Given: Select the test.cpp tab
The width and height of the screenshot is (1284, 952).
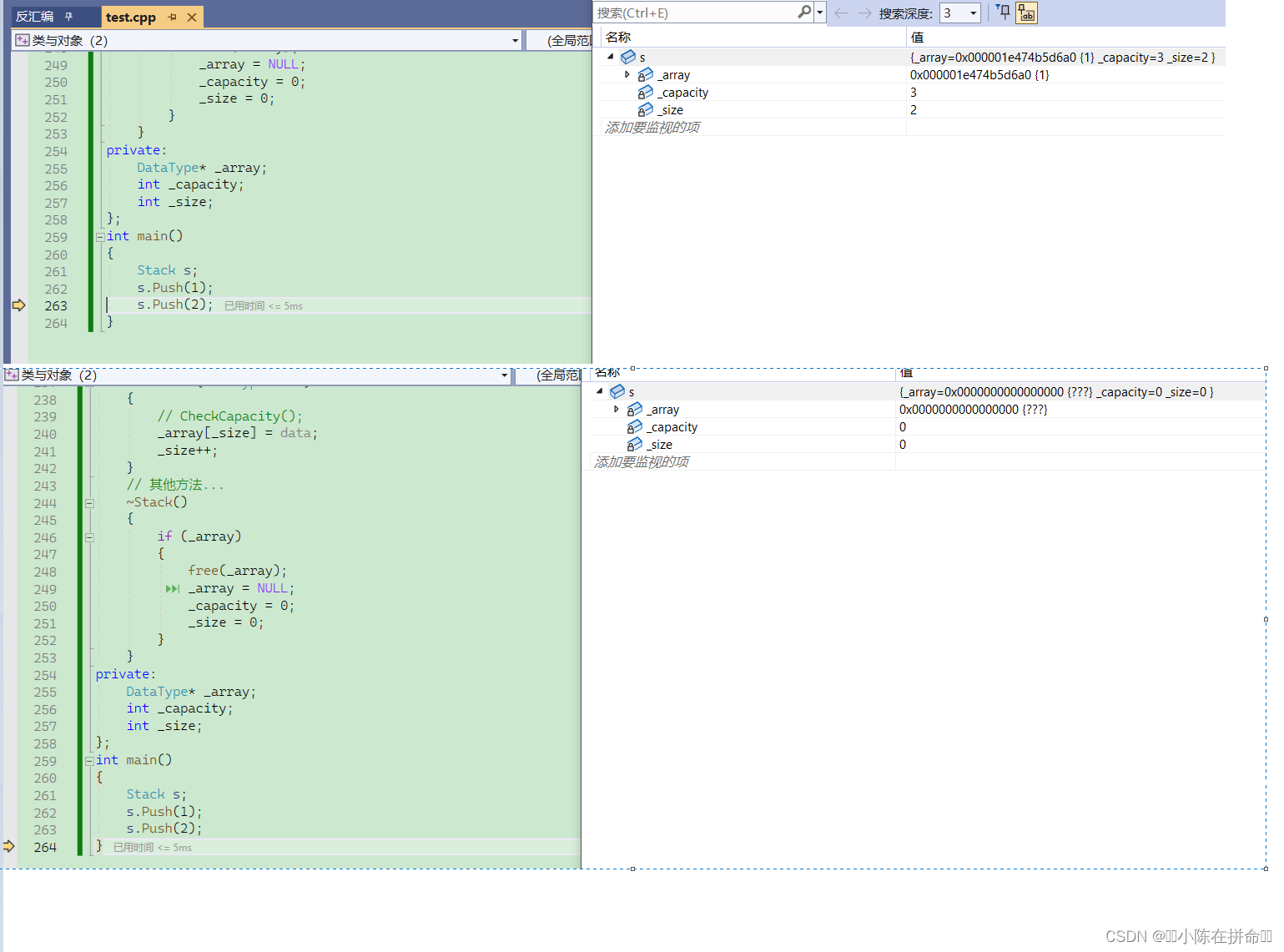Looking at the screenshot, I should click(131, 17).
